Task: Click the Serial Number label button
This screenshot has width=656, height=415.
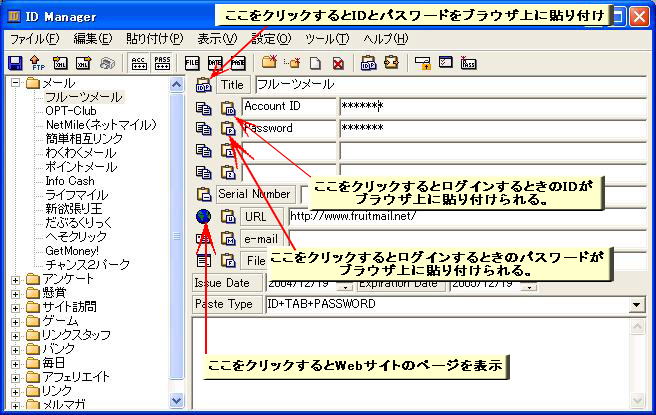Action: pos(255,194)
